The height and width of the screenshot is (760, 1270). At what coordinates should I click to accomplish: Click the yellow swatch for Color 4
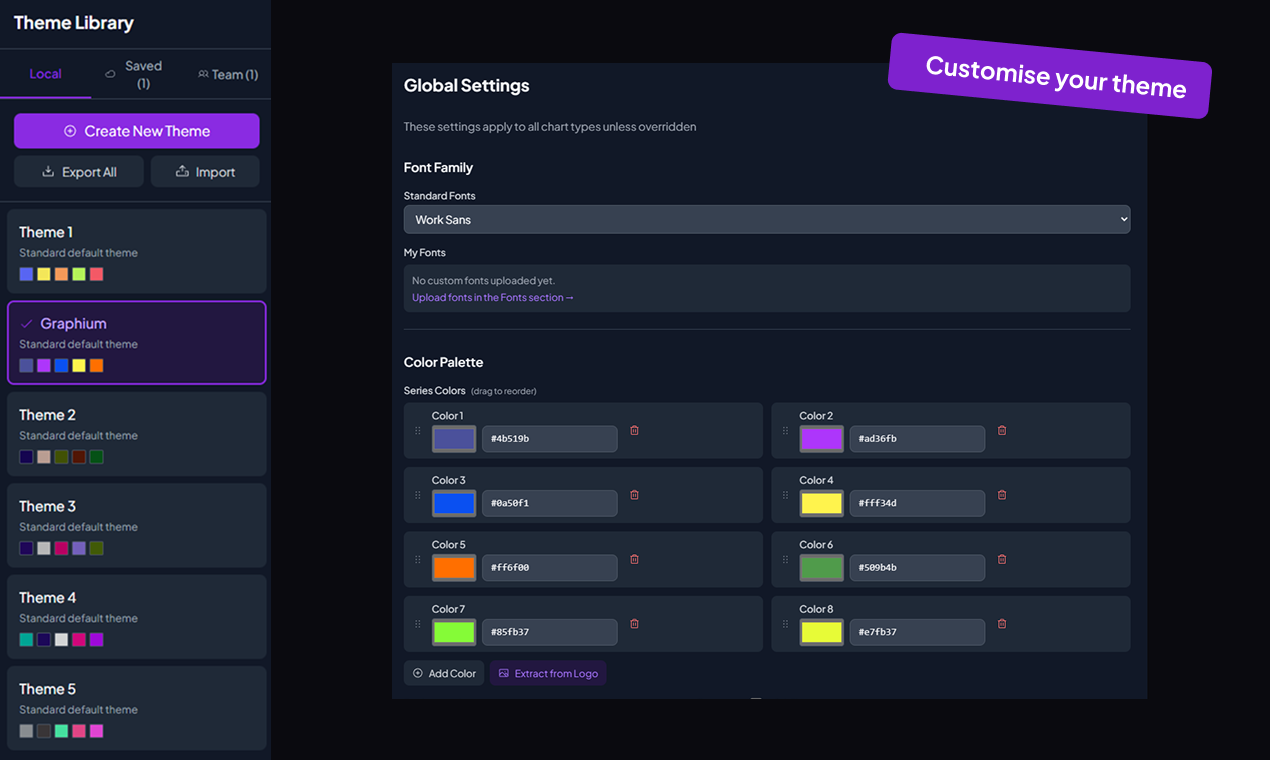[x=821, y=503]
